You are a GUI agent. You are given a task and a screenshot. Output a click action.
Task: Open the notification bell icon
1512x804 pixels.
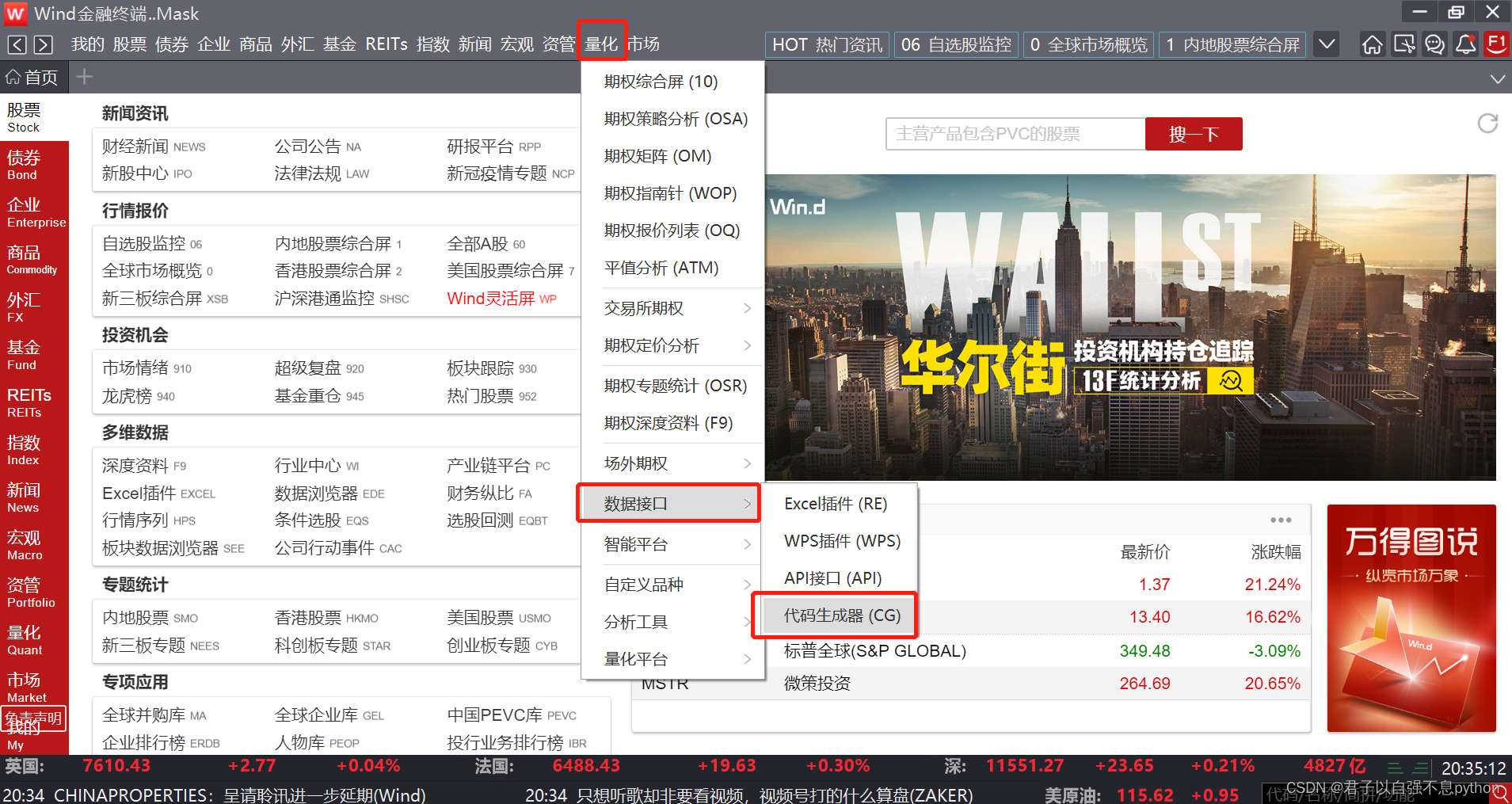[x=1465, y=44]
